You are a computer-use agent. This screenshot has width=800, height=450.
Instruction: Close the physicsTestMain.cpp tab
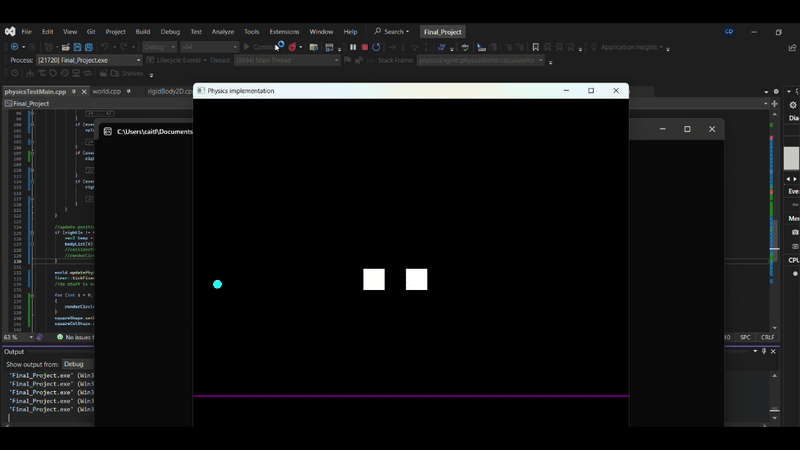coord(84,91)
